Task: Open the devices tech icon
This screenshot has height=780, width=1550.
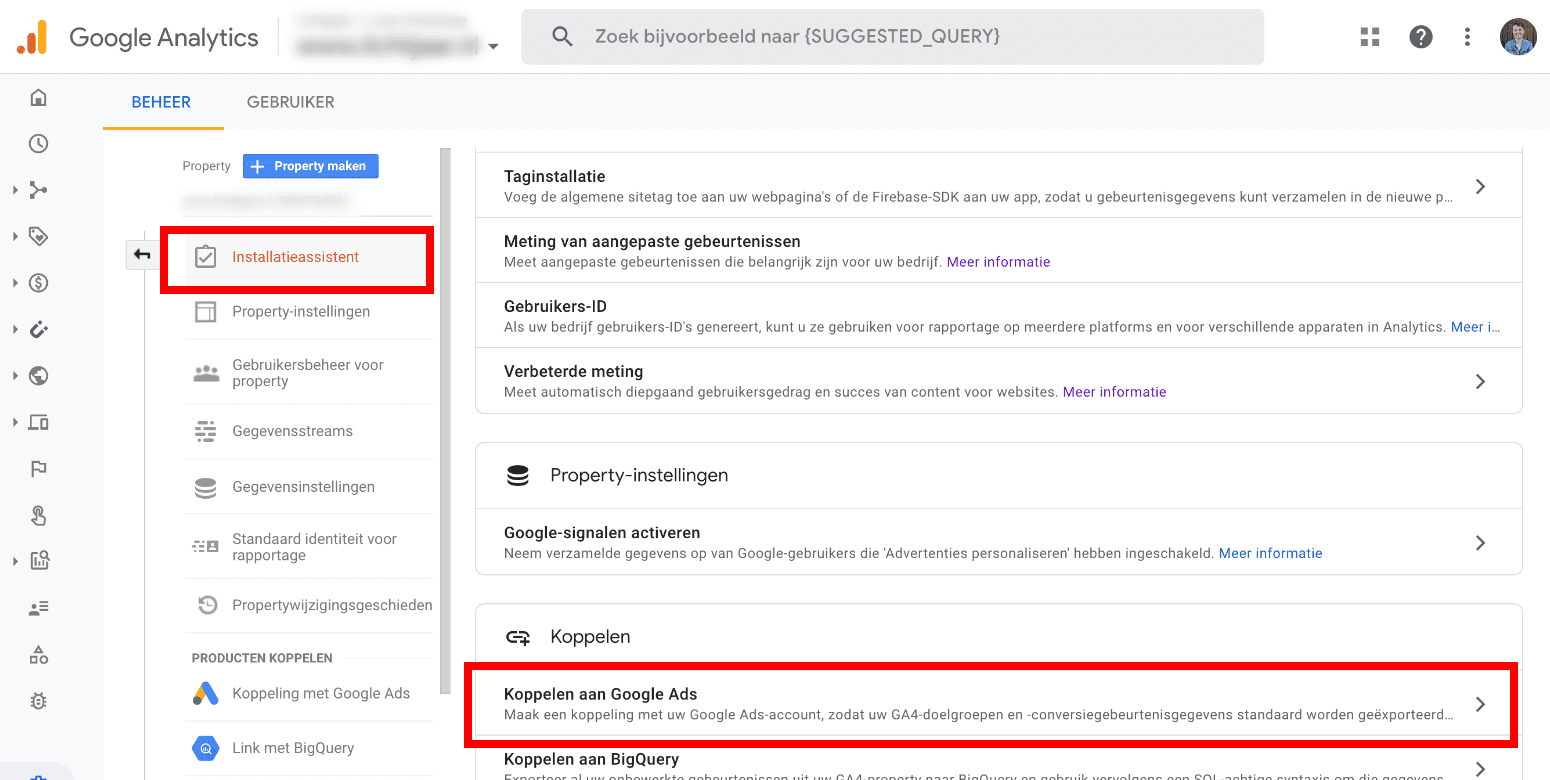Action: click(x=38, y=422)
